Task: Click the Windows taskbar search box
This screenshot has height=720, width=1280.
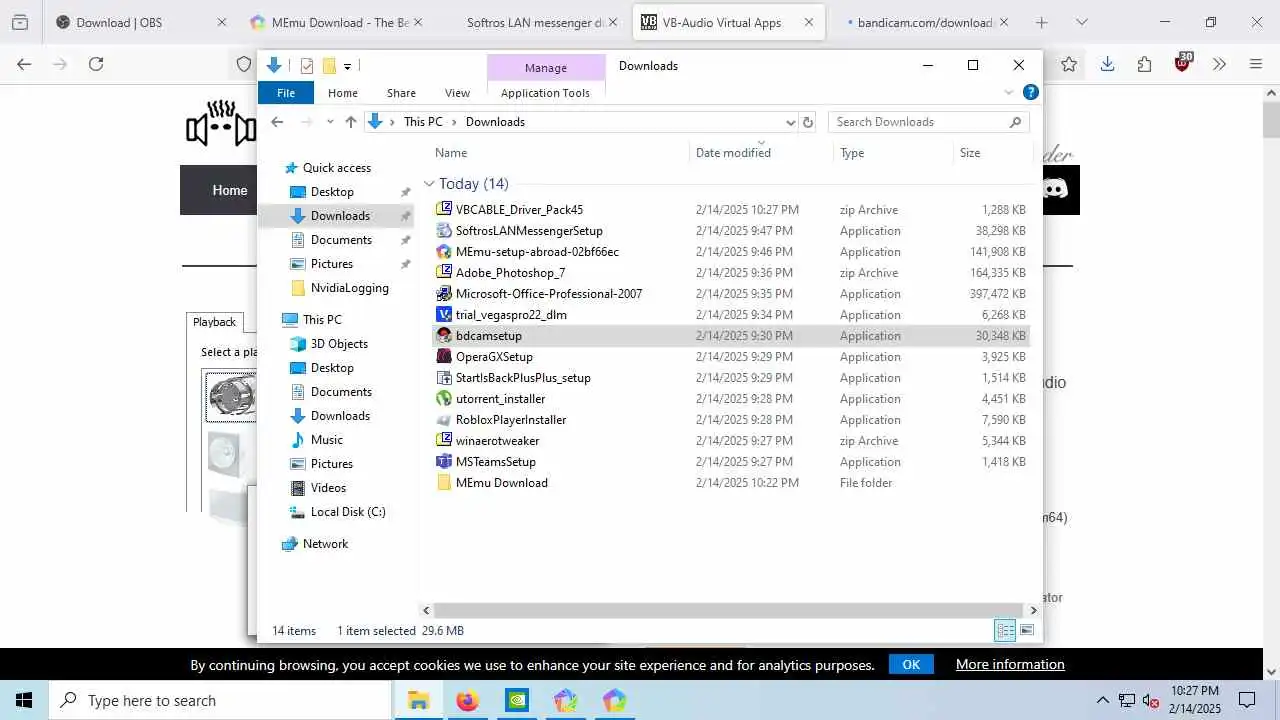Action: point(220,700)
